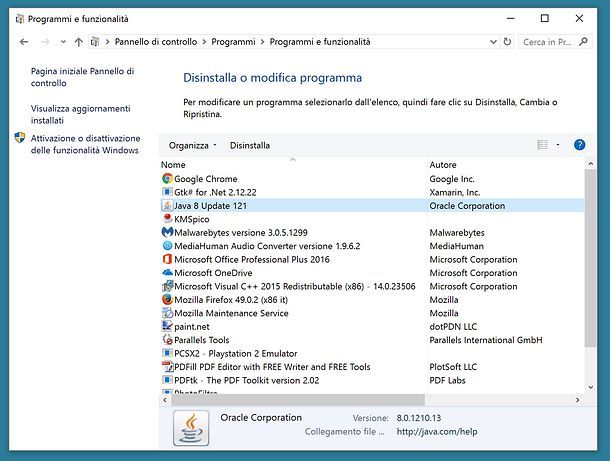The image size is (610, 461).
Task: Open Pagina iniziale Pannello di controllo
Action: 82,77
